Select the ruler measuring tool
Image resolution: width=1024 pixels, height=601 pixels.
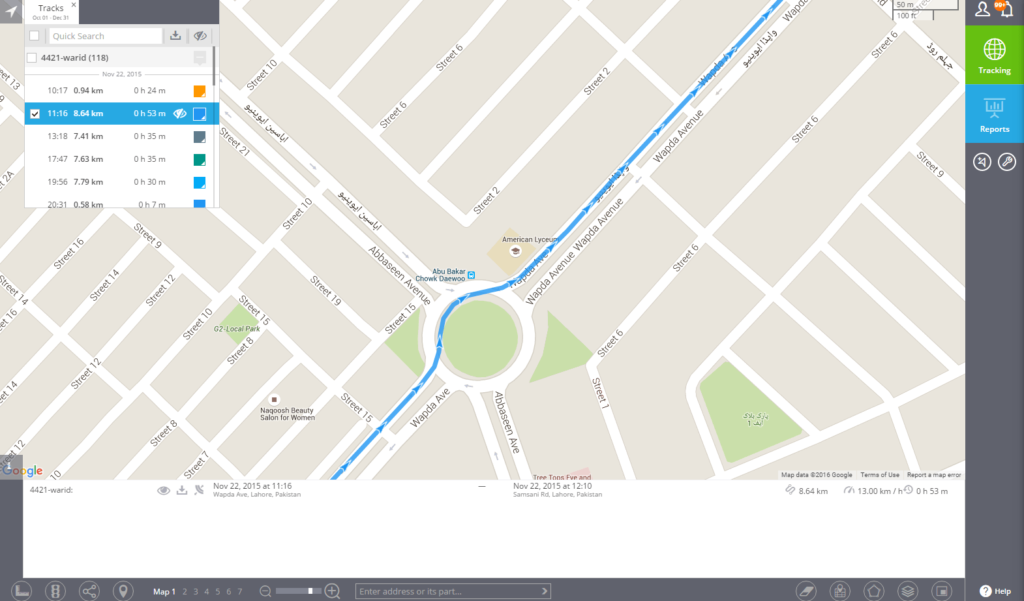point(22,591)
